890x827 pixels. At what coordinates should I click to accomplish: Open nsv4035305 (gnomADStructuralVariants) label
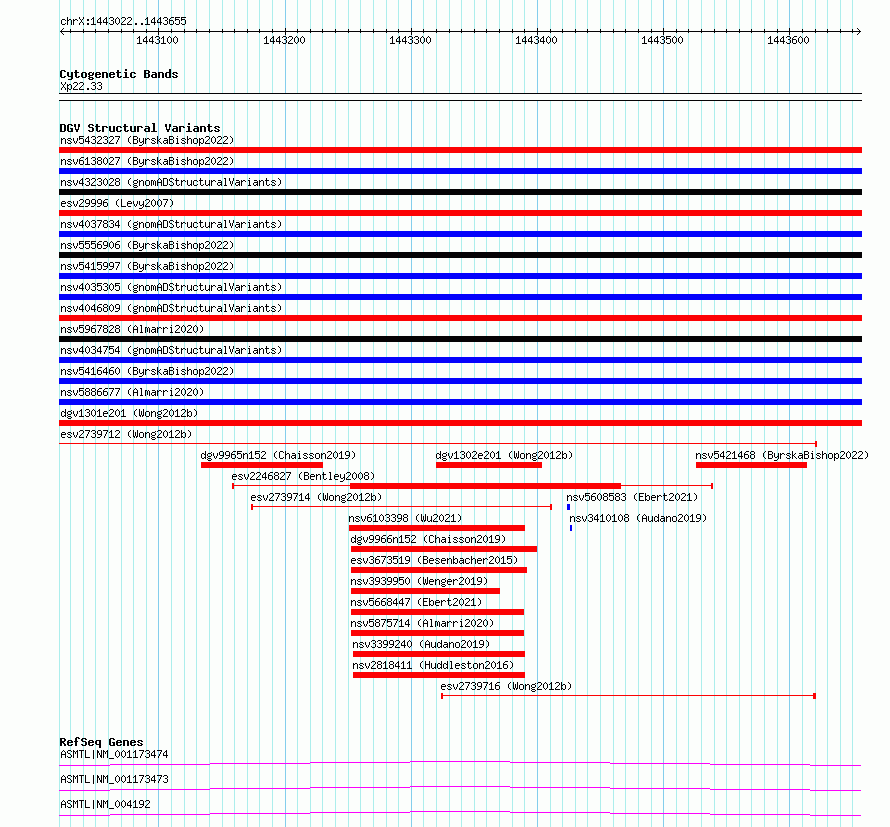pos(171,287)
